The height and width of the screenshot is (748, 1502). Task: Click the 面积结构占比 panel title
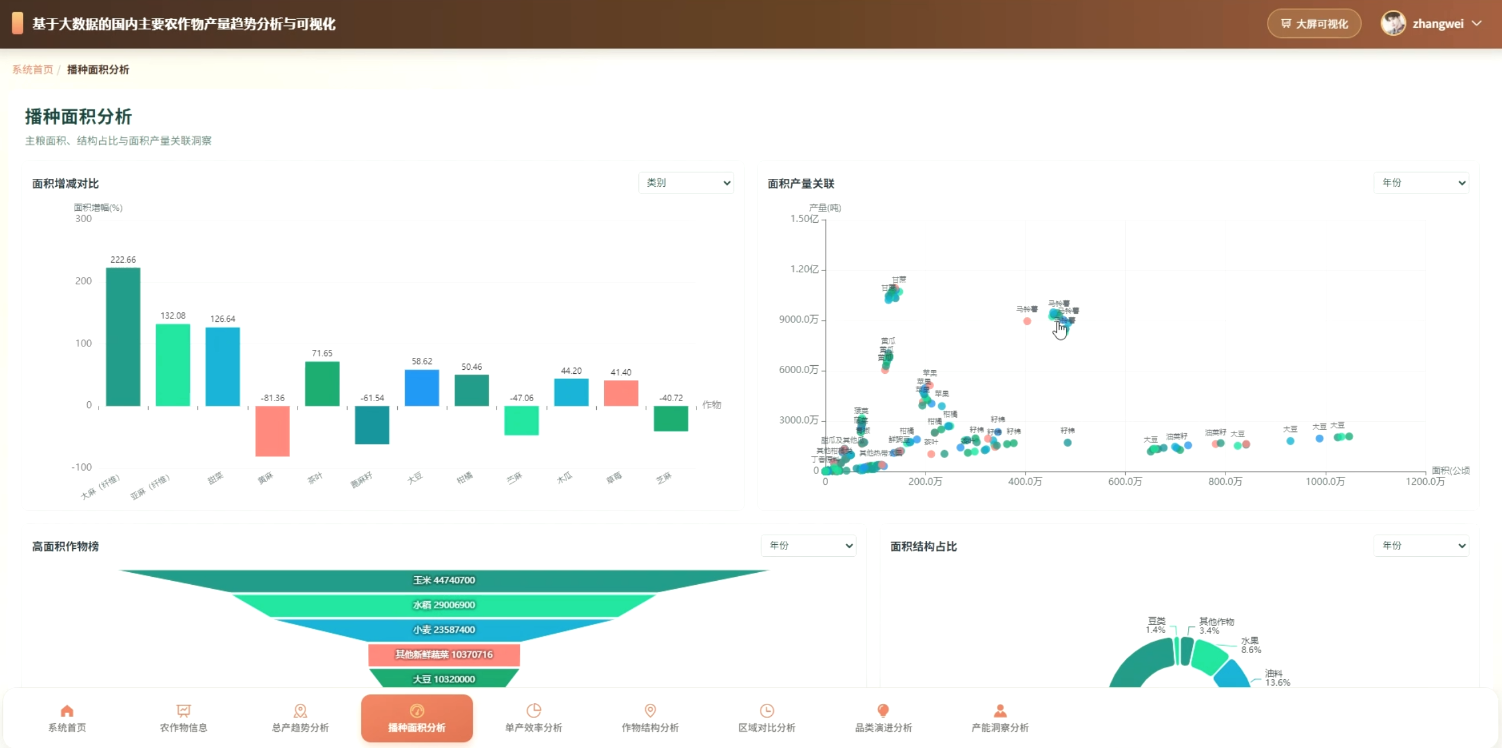click(x=924, y=546)
